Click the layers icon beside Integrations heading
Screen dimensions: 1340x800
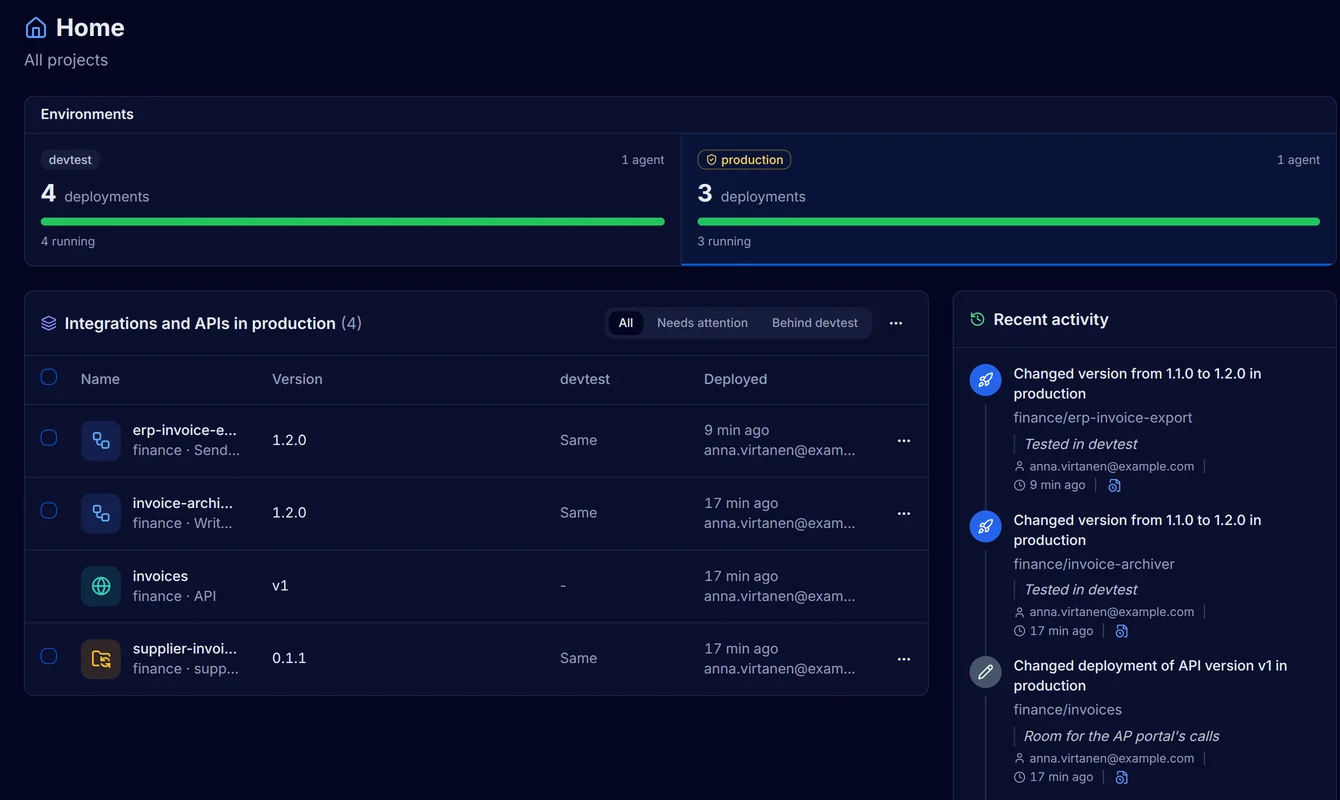(x=49, y=323)
